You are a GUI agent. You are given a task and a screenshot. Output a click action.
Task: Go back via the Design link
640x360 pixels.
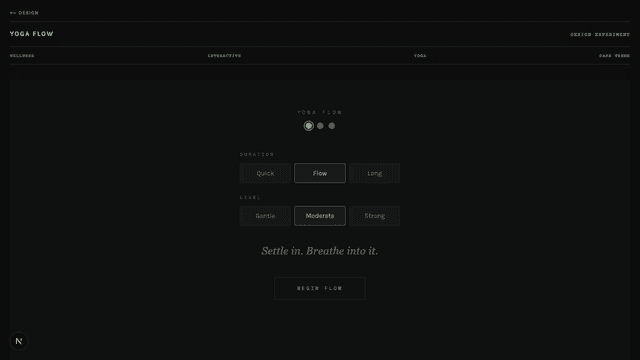[24, 13]
